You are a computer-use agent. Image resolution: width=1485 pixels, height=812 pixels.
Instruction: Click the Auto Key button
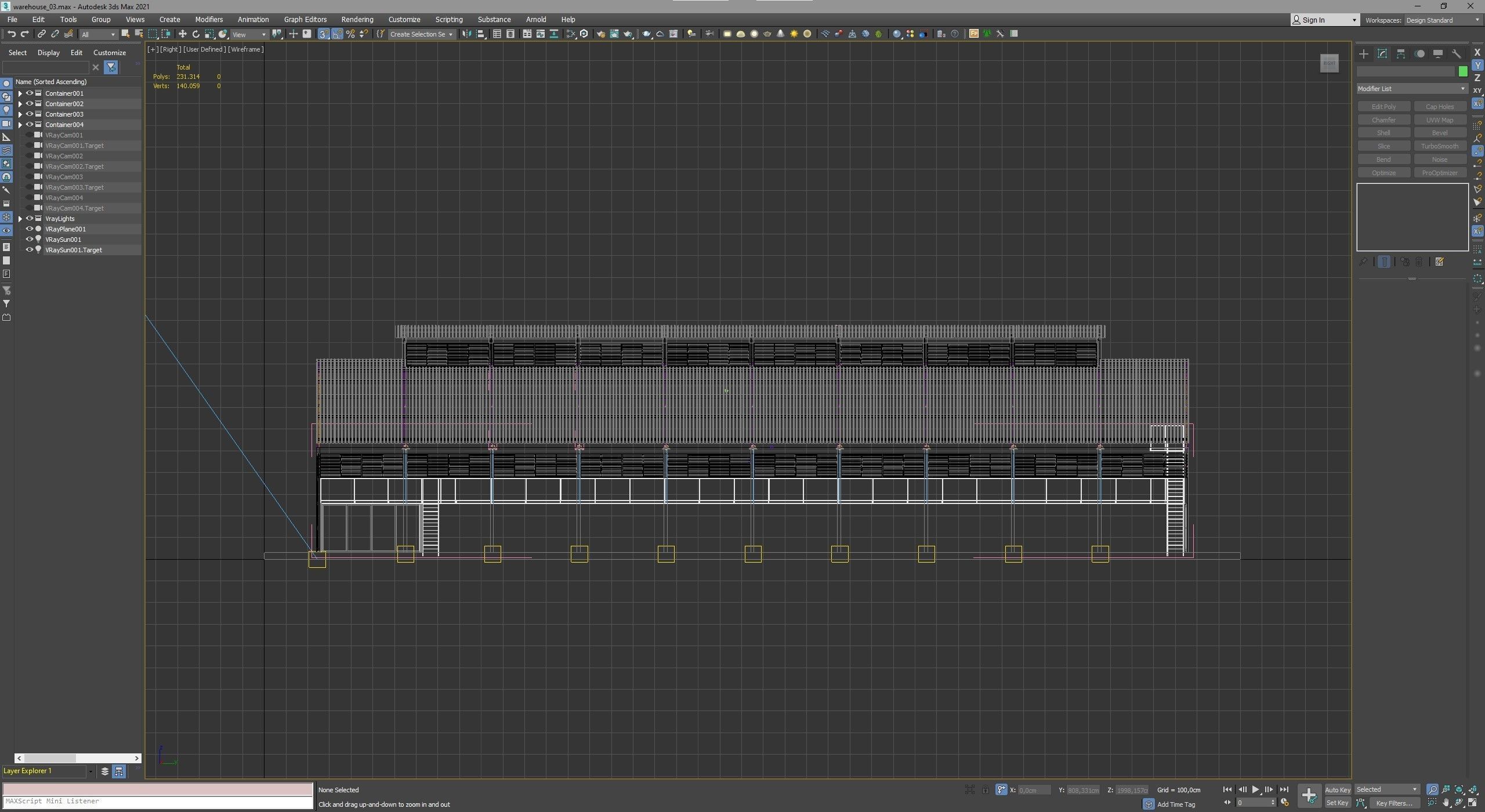click(x=1337, y=789)
